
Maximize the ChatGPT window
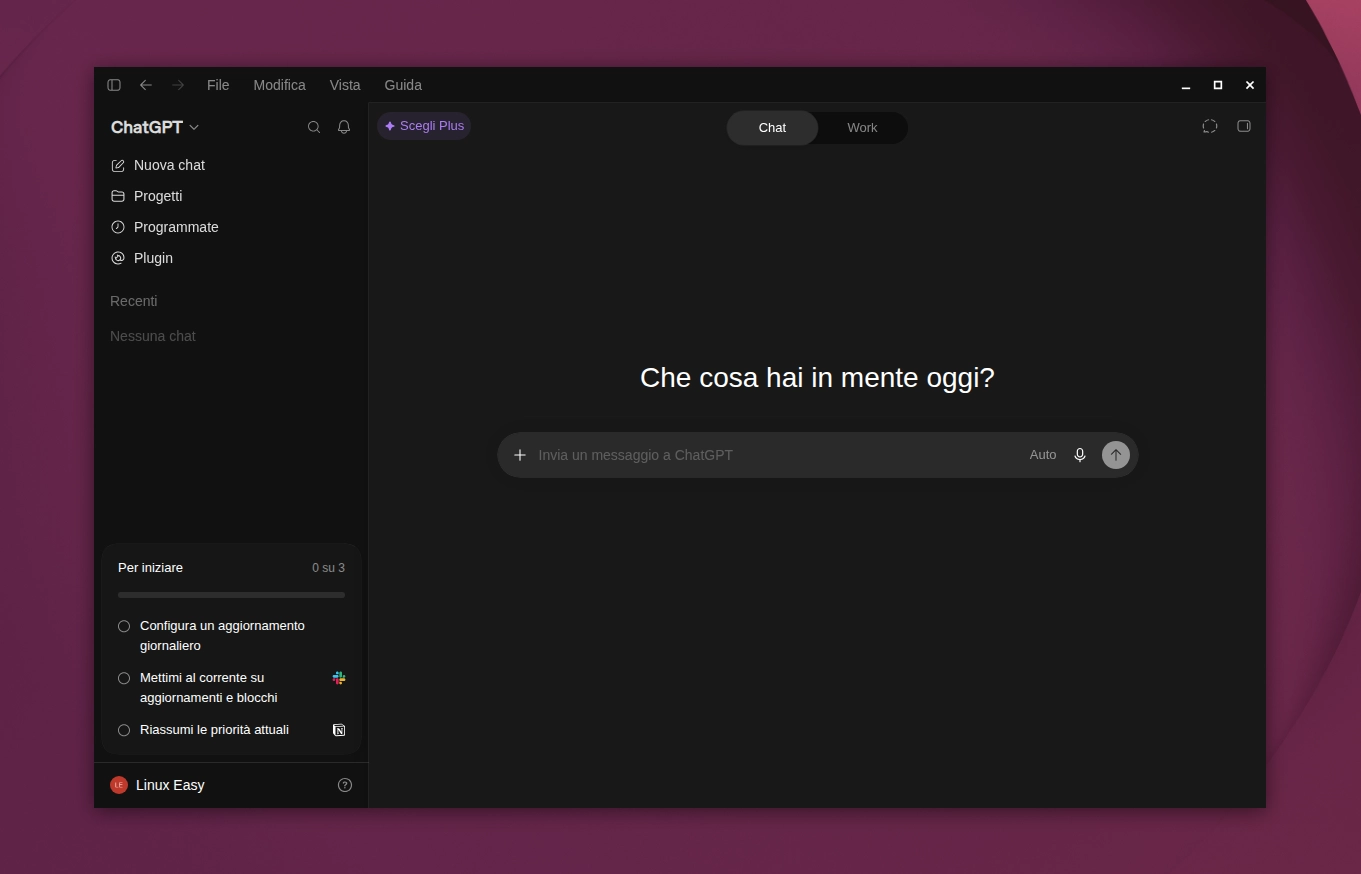click(x=1218, y=85)
